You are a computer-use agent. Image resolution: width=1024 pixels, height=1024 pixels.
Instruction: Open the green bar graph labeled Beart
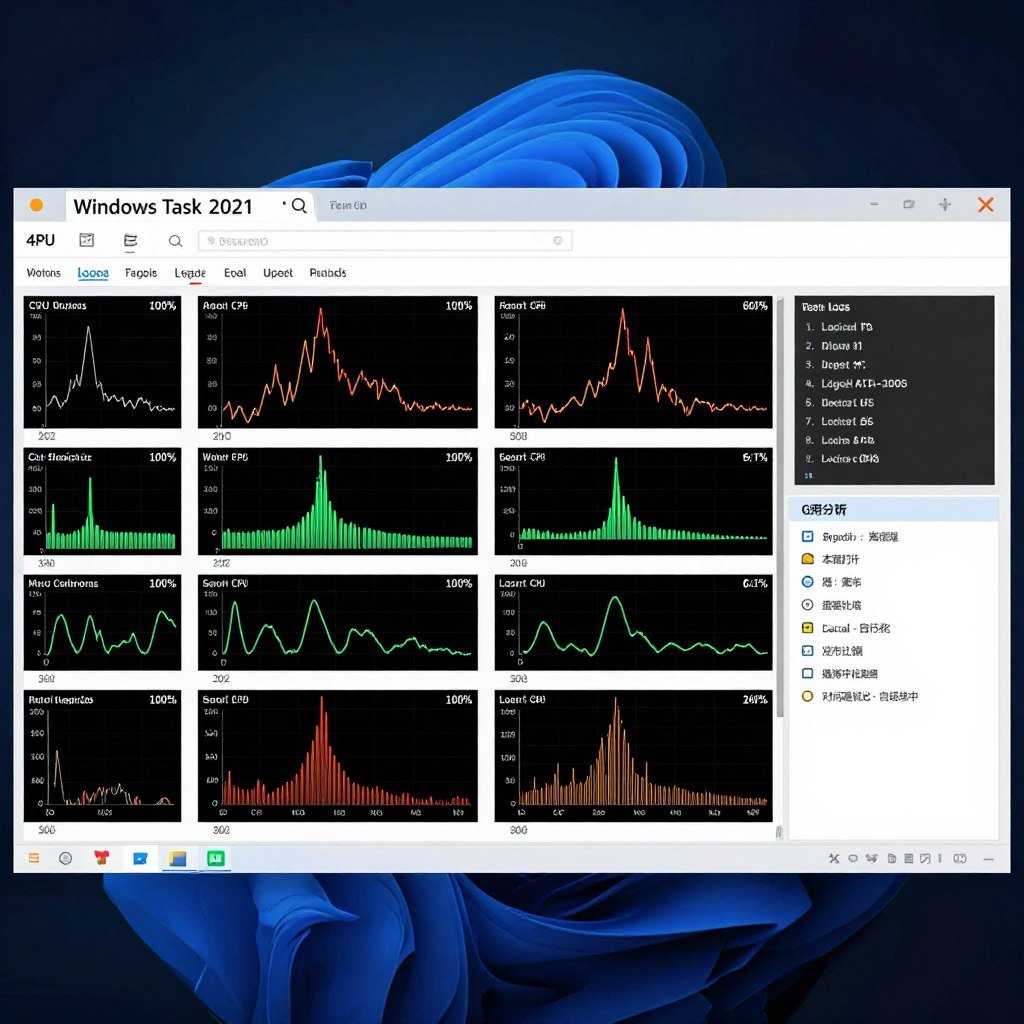click(633, 502)
